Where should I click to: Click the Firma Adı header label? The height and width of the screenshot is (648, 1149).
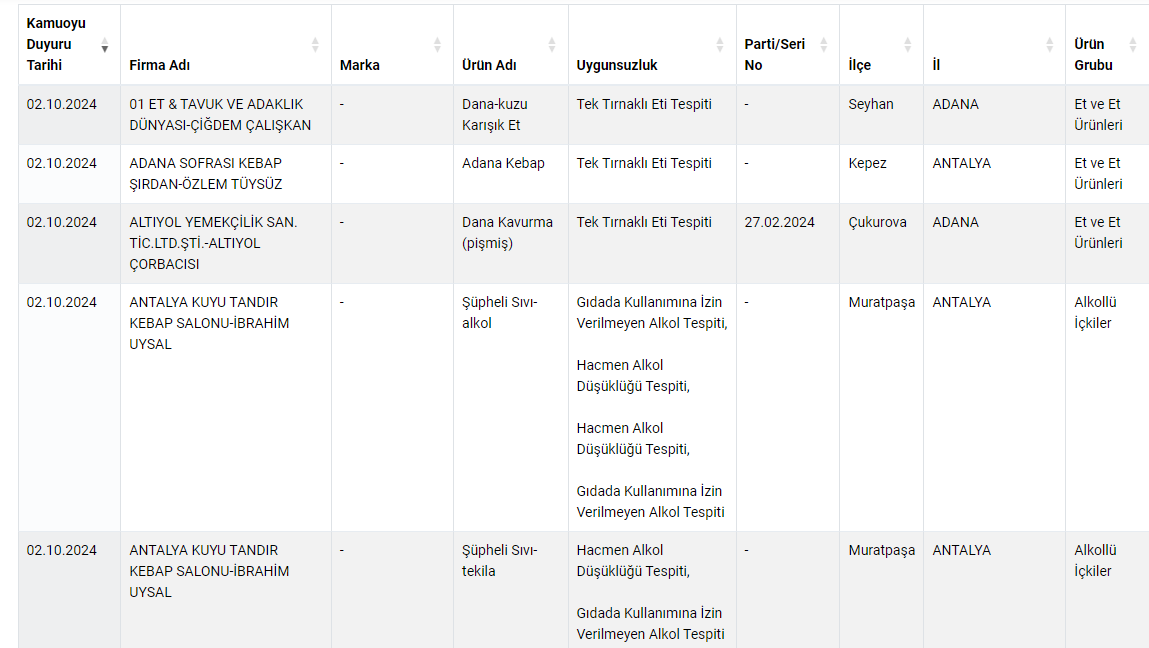click(160, 66)
